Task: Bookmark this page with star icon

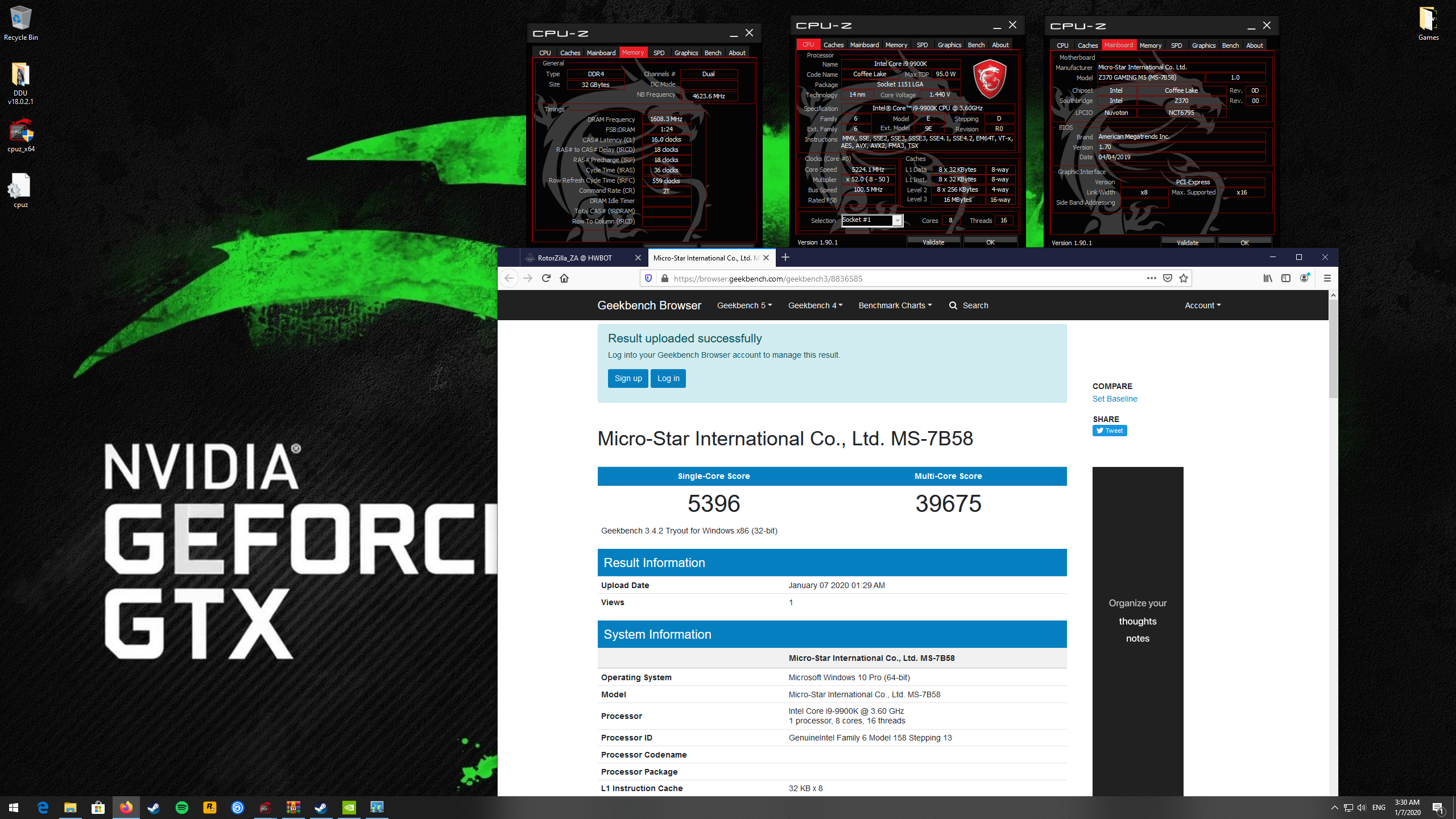Action: coord(1184,278)
